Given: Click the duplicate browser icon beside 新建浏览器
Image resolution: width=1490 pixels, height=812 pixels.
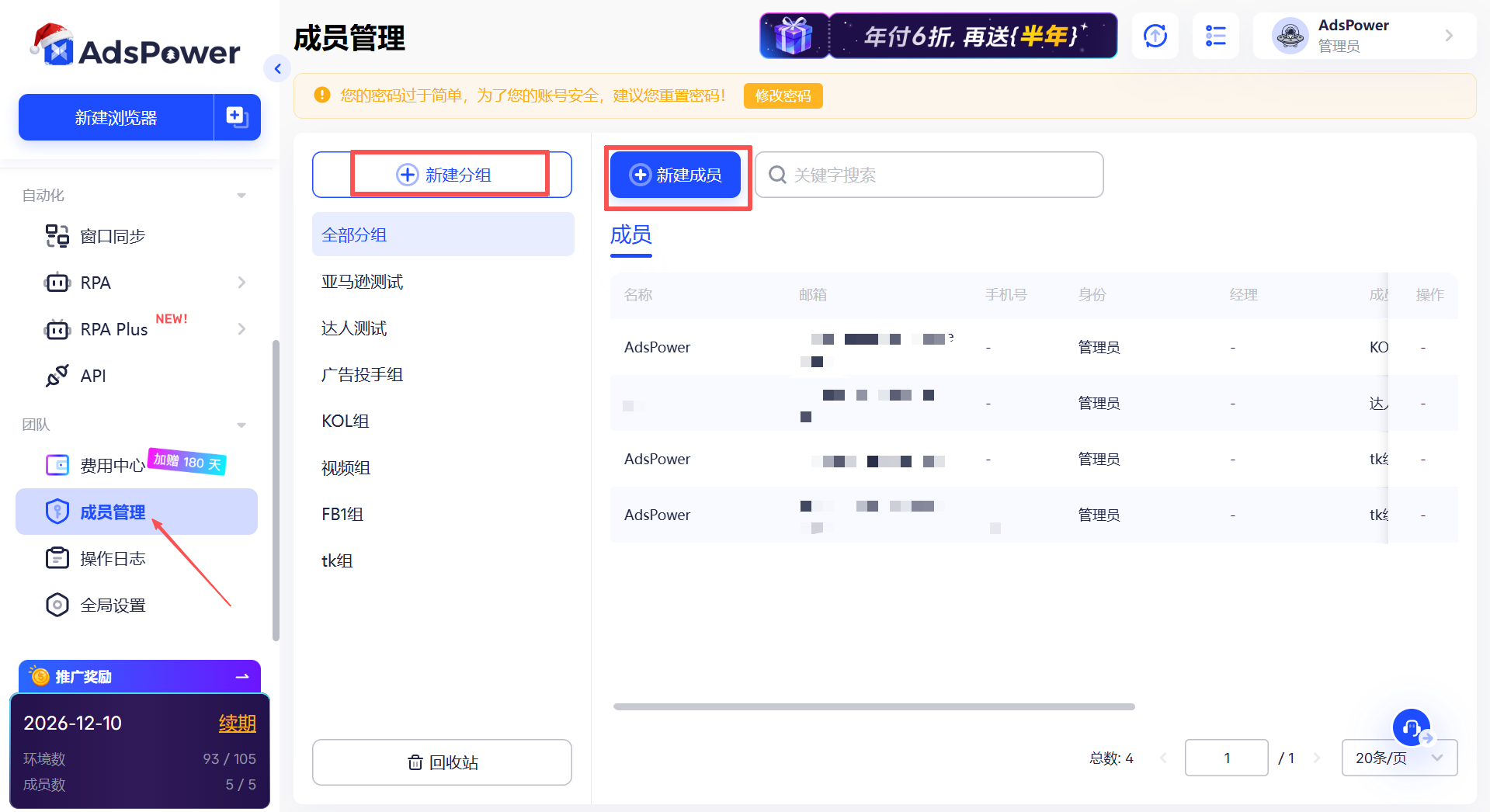Looking at the screenshot, I should coord(237,116).
